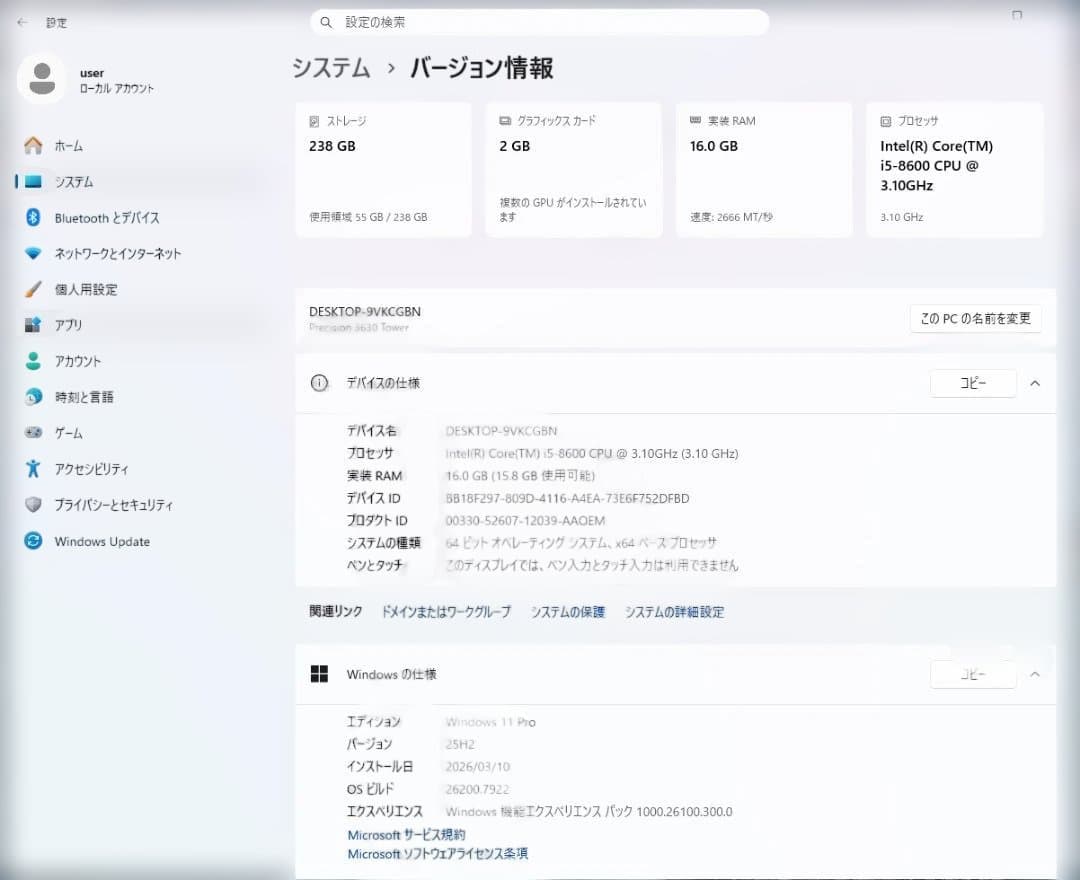Click the 実装 RAM card icon
The width and height of the screenshot is (1080, 880).
695,121
